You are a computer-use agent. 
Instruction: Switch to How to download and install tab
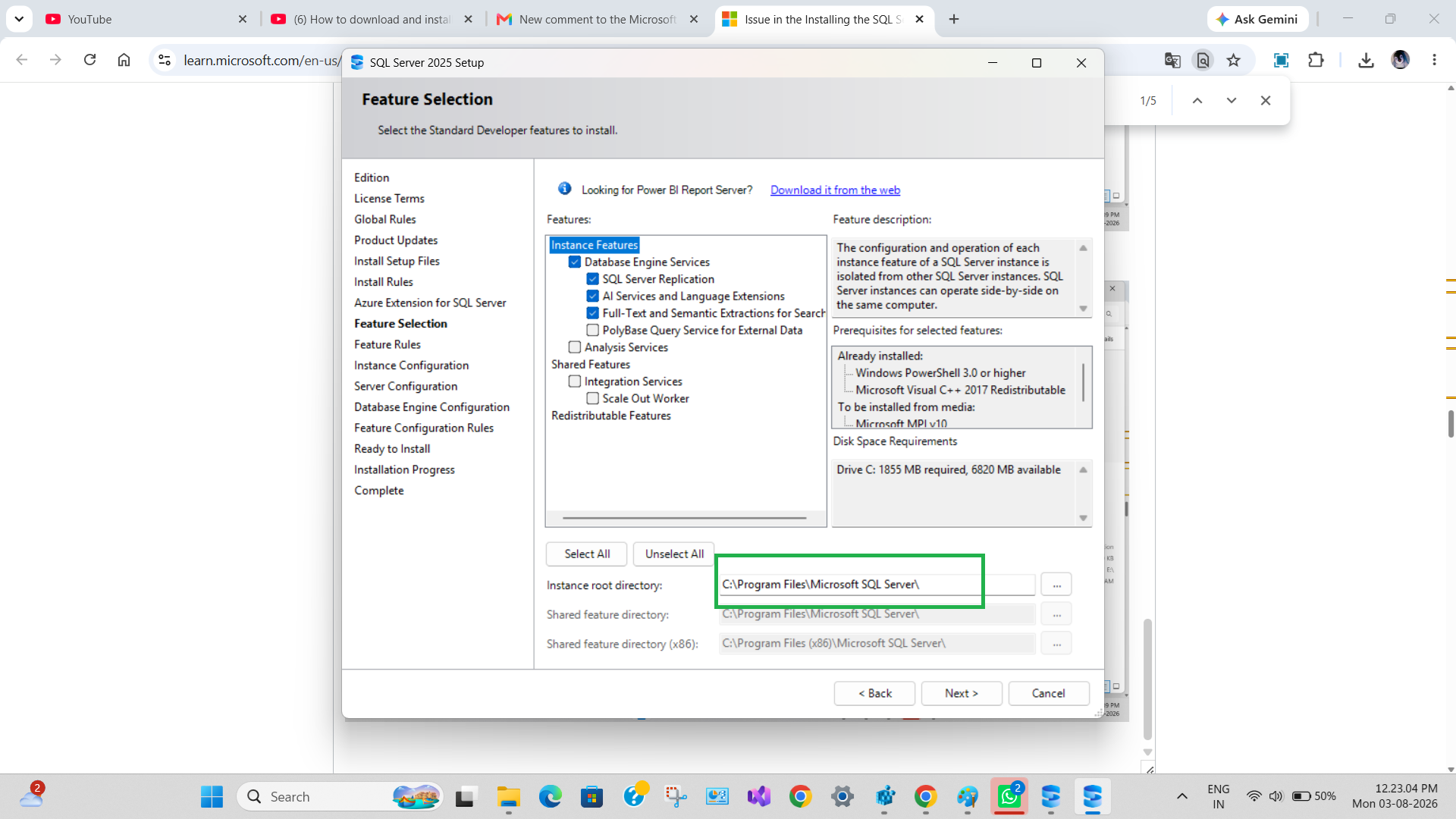pos(372,19)
